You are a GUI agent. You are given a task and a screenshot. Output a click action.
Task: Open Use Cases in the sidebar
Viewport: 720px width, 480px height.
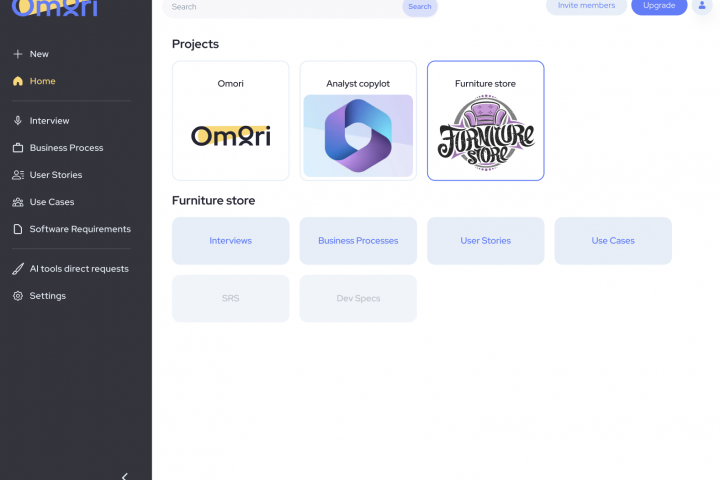point(51,202)
